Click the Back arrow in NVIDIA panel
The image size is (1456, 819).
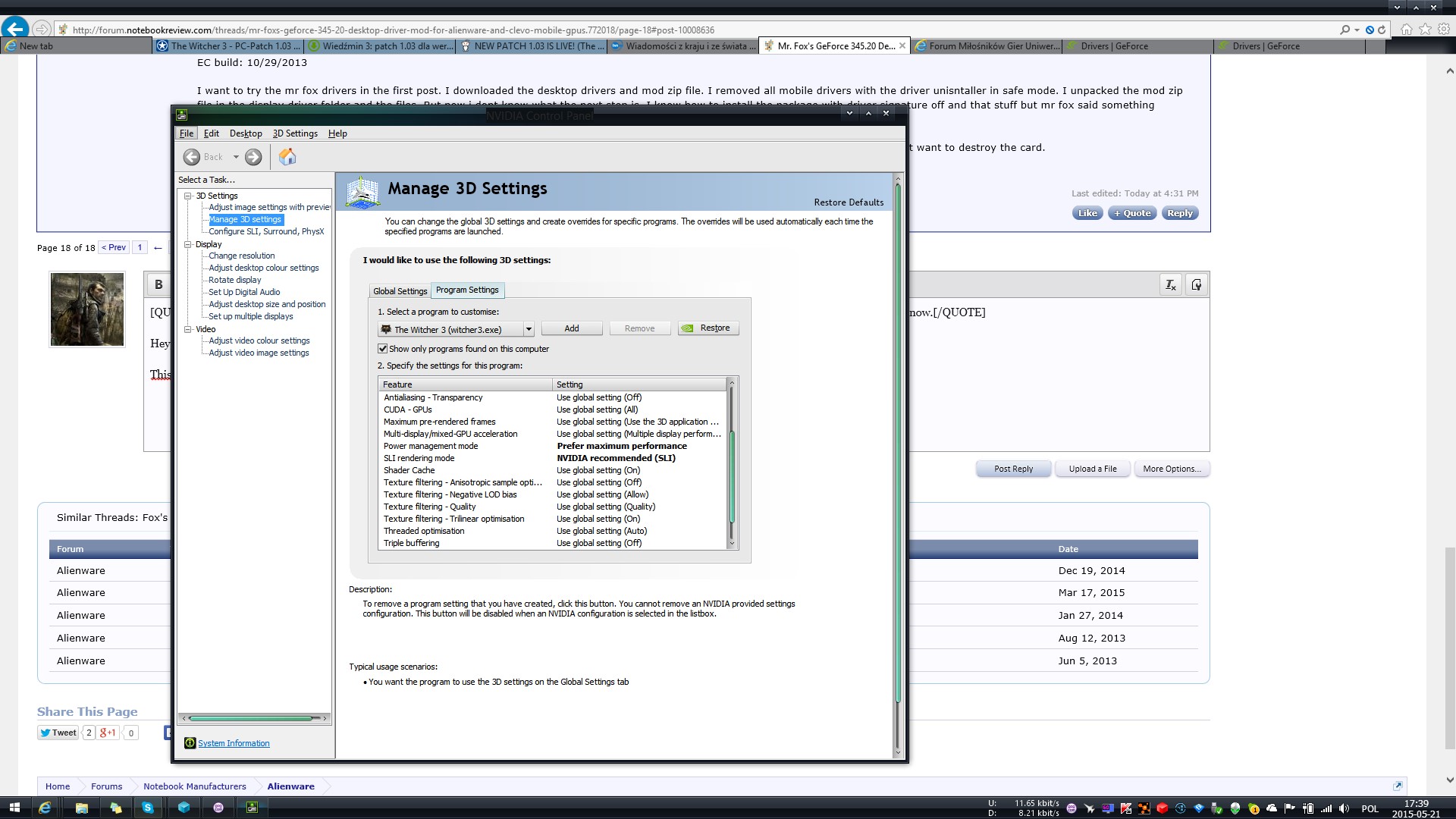pos(192,157)
